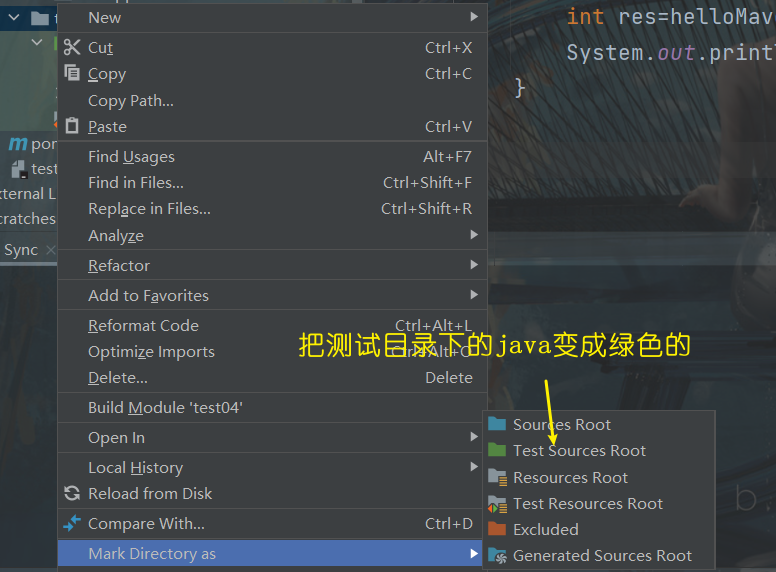The height and width of the screenshot is (572, 776).
Task: Click the orange Excluded folder icon
Action: click(497, 529)
